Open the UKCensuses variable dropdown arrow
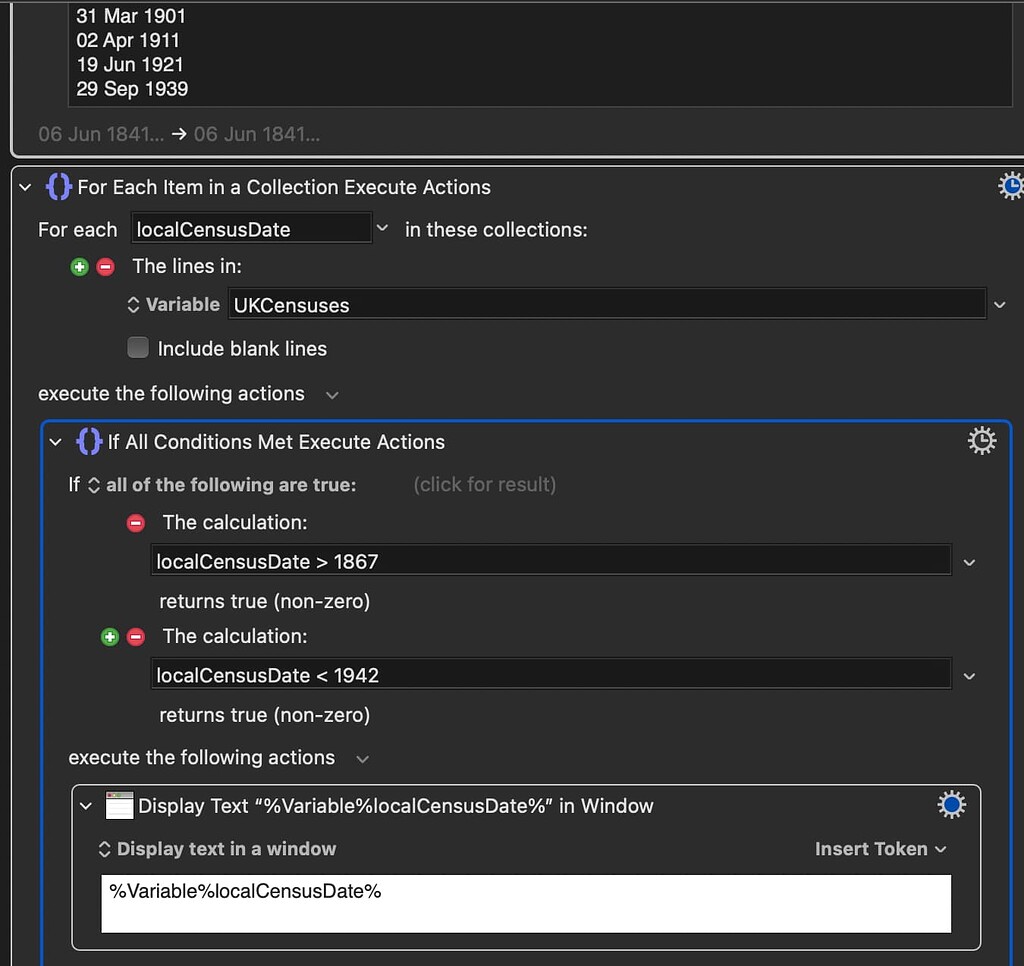Viewport: 1024px width, 966px height. (999, 305)
